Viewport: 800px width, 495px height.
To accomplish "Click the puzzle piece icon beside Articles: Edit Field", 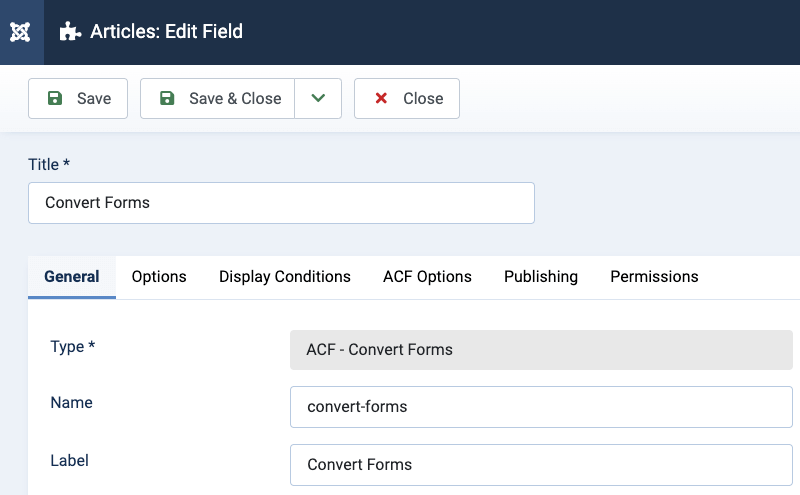I will tap(70, 32).
